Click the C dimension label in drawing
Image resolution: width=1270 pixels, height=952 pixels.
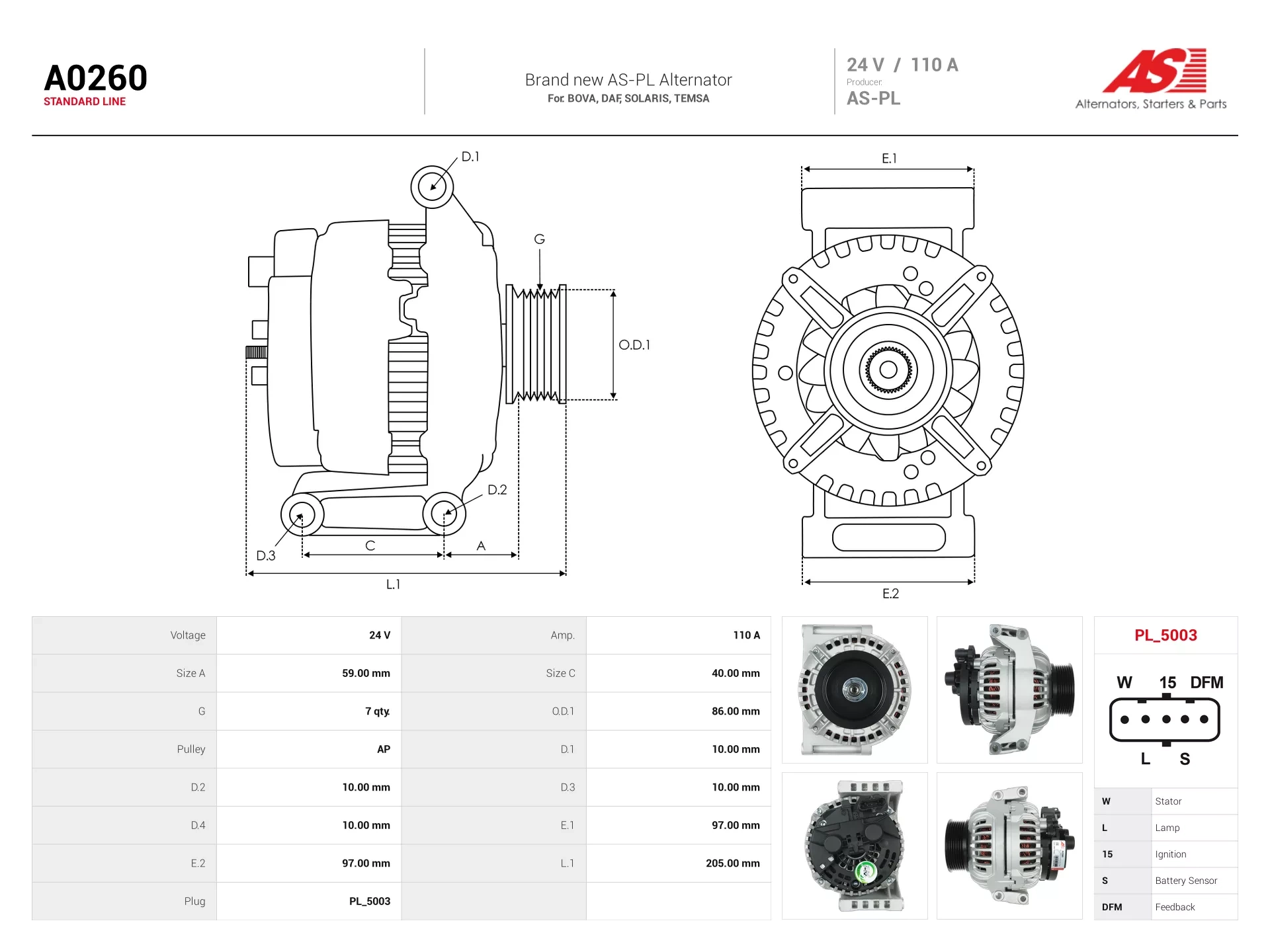[370, 545]
